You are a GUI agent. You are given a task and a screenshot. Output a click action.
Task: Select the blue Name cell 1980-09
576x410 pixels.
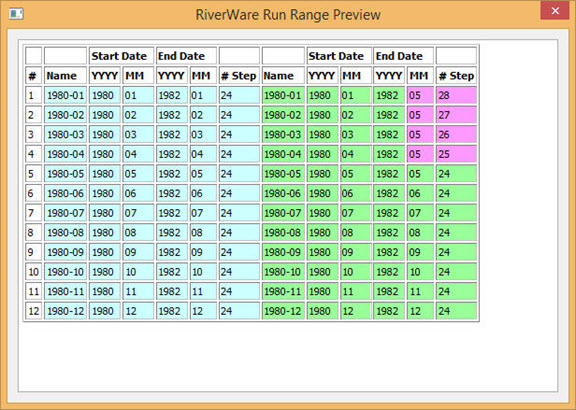tap(65, 252)
